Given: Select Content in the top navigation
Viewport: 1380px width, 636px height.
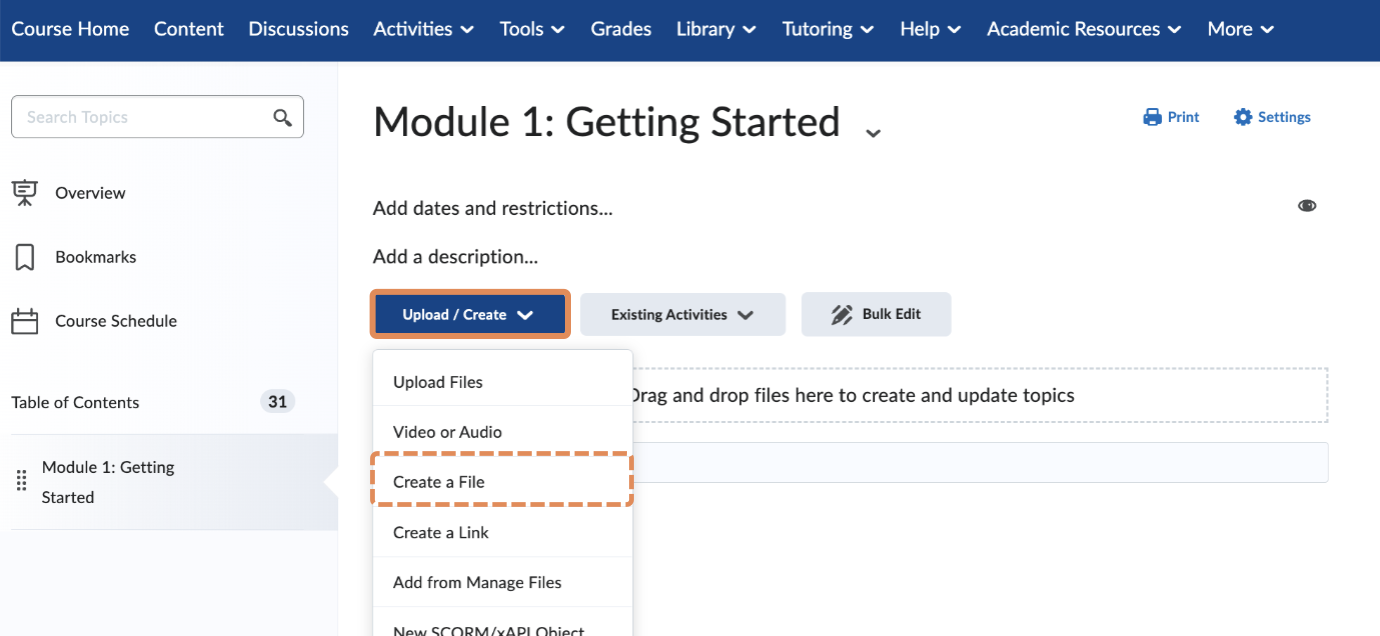Looking at the screenshot, I should point(188,29).
